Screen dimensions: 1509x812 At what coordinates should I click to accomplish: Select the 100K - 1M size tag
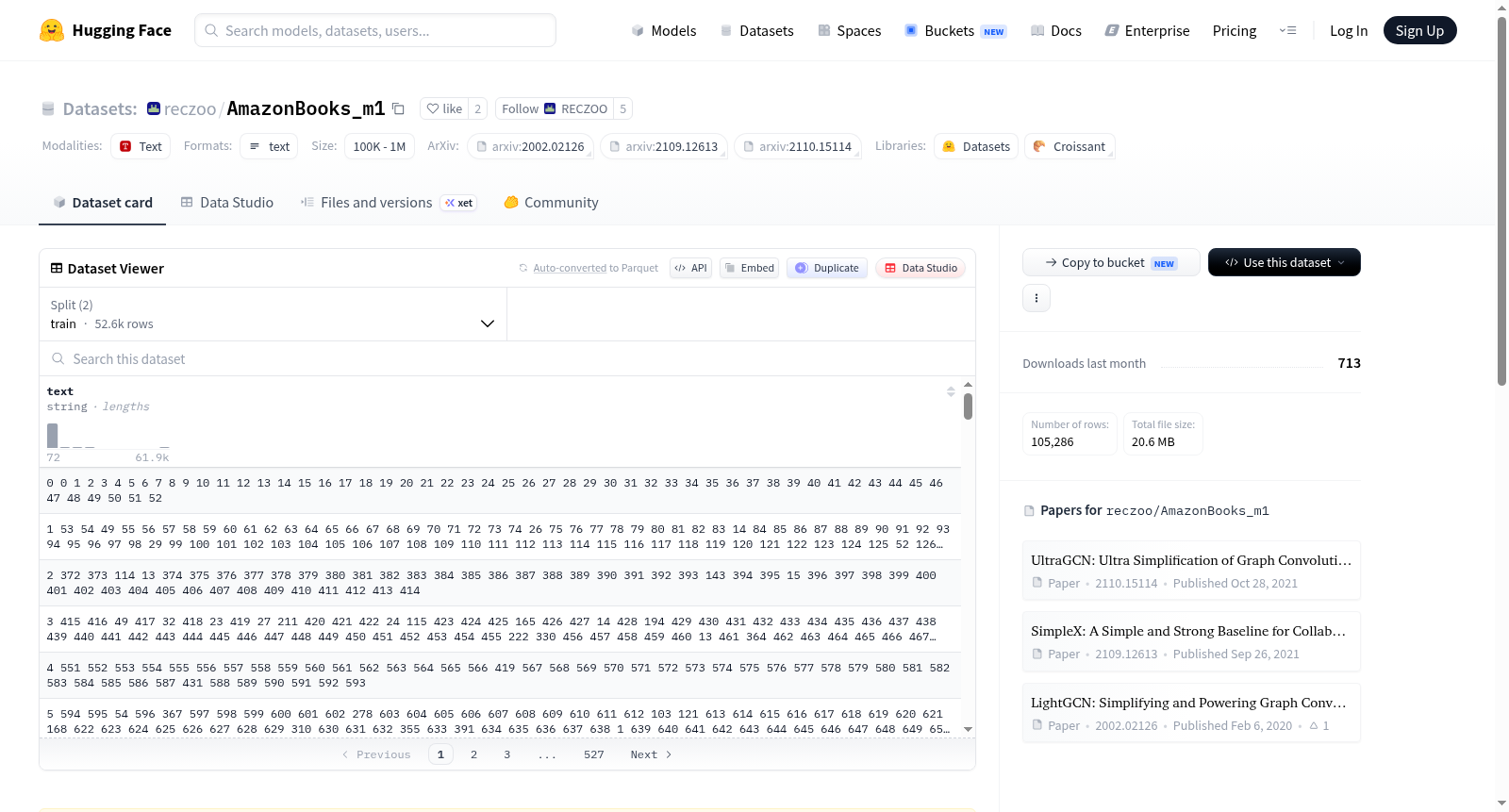coord(379,146)
